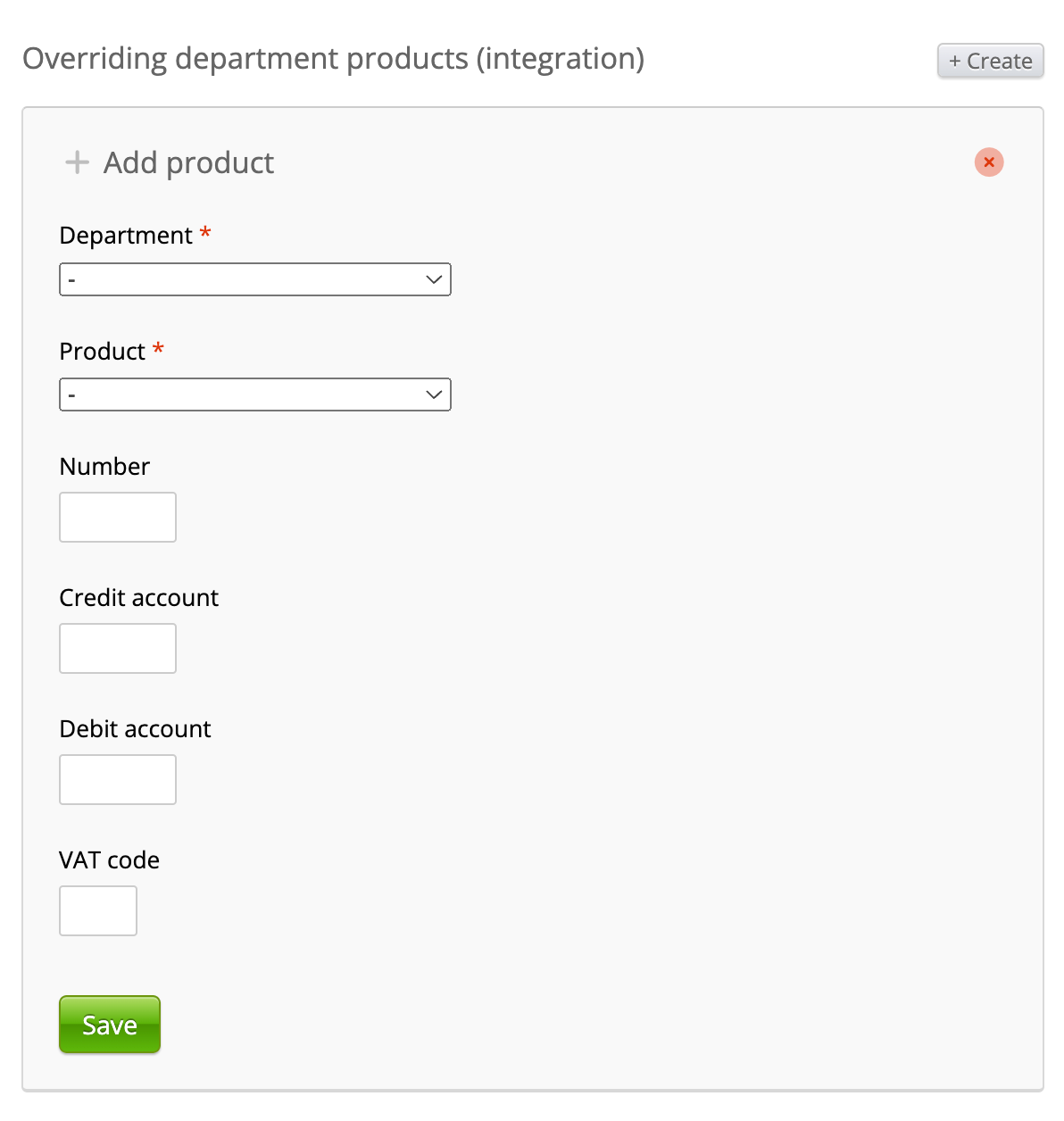The height and width of the screenshot is (1121, 1064).
Task: Focus the VAT code input
Action: click(x=98, y=910)
